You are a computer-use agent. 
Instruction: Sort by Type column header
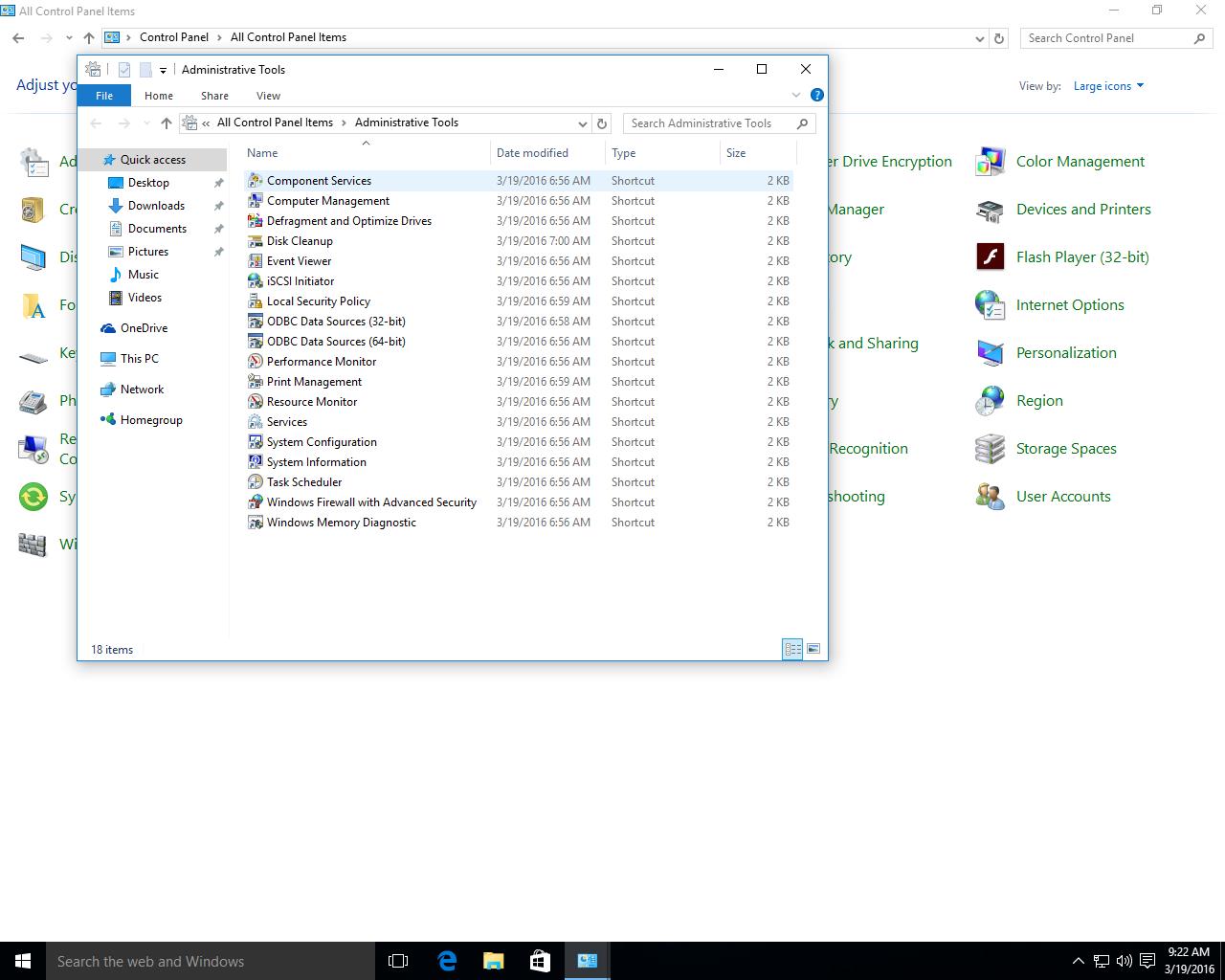point(662,153)
